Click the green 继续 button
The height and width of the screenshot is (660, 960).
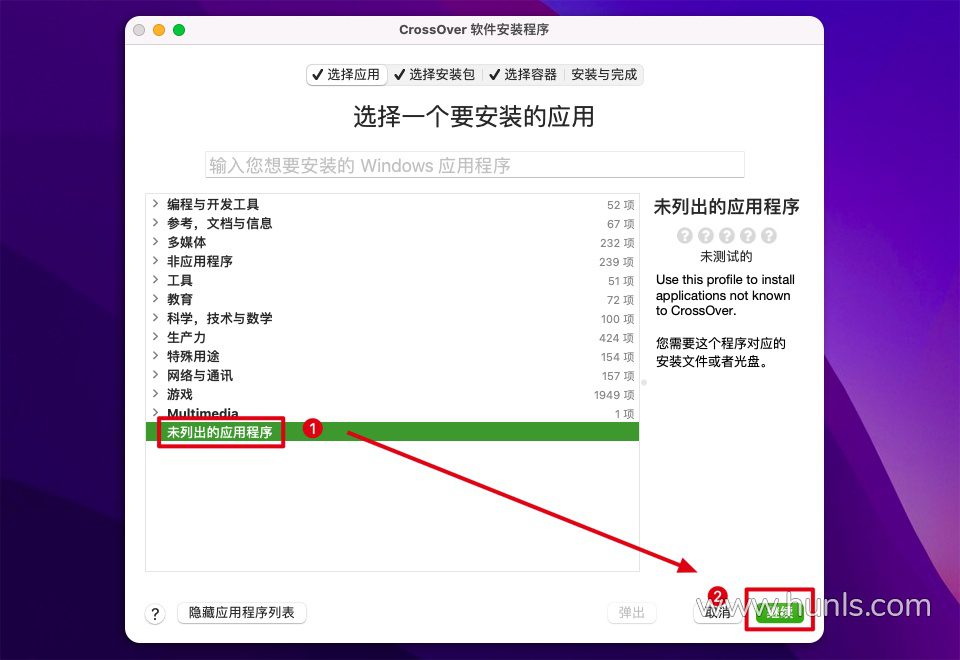coord(779,612)
